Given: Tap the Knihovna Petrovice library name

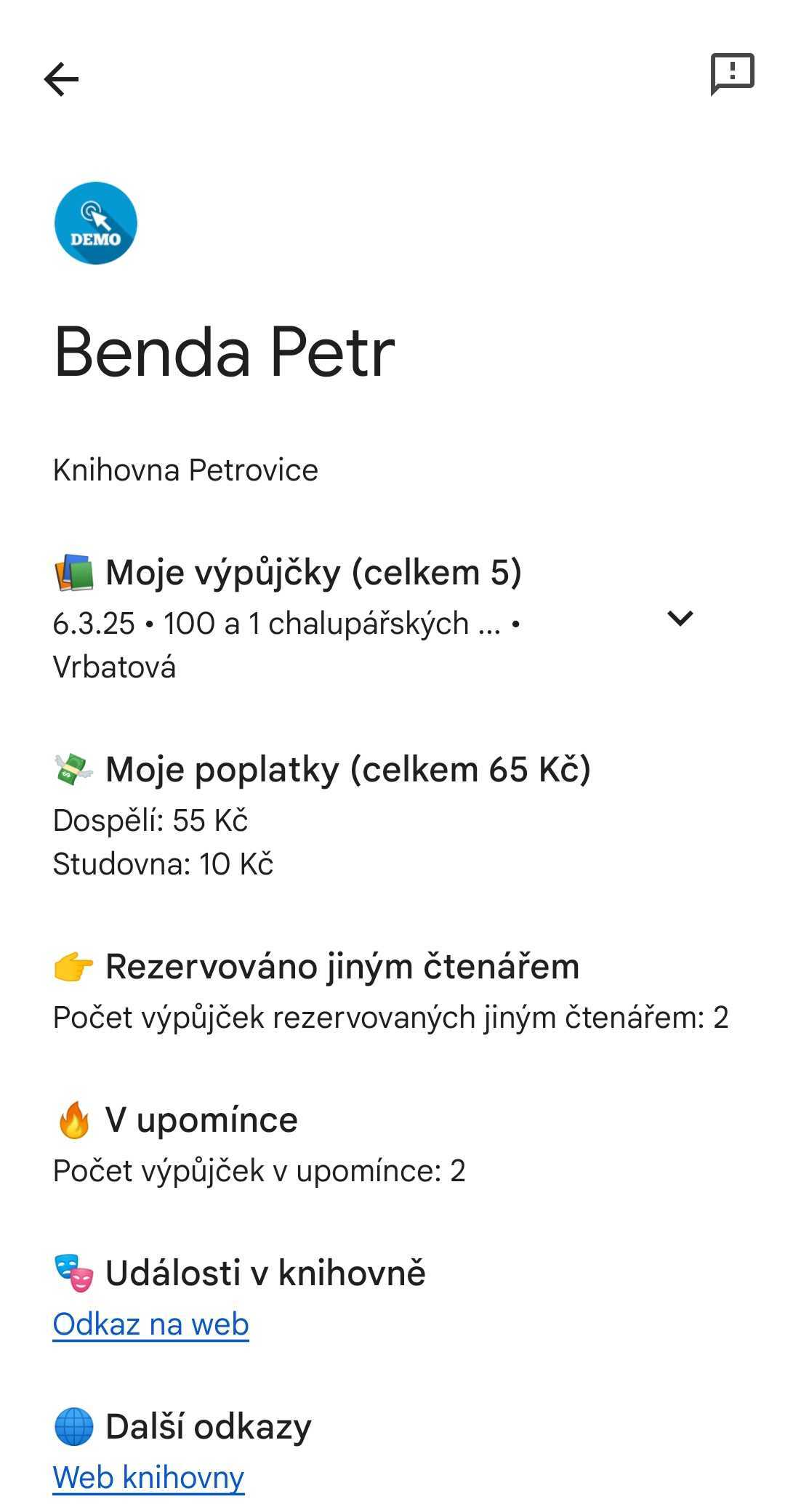Looking at the screenshot, I should click(x=185, y=470).
